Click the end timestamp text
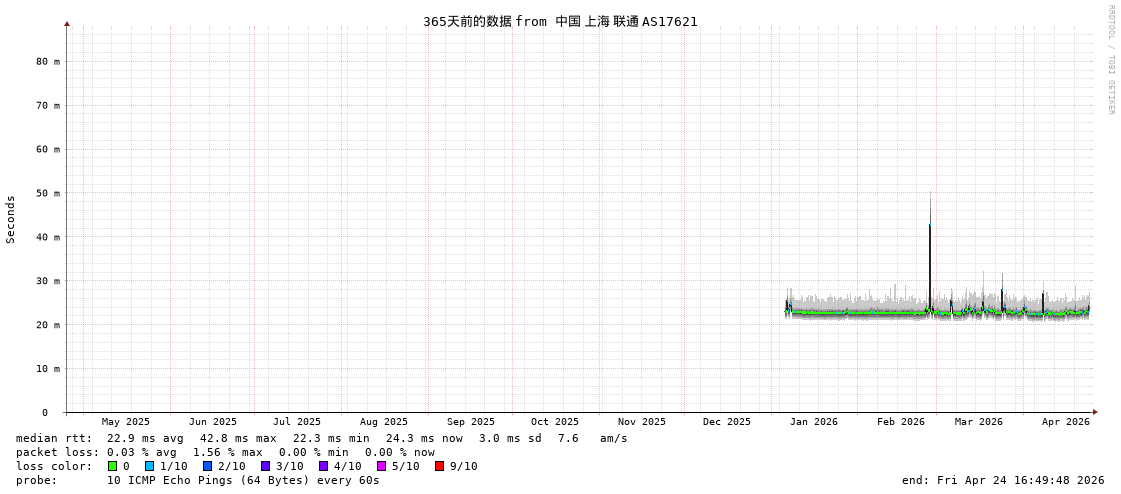The image size is (1121, 494). 1003,480
